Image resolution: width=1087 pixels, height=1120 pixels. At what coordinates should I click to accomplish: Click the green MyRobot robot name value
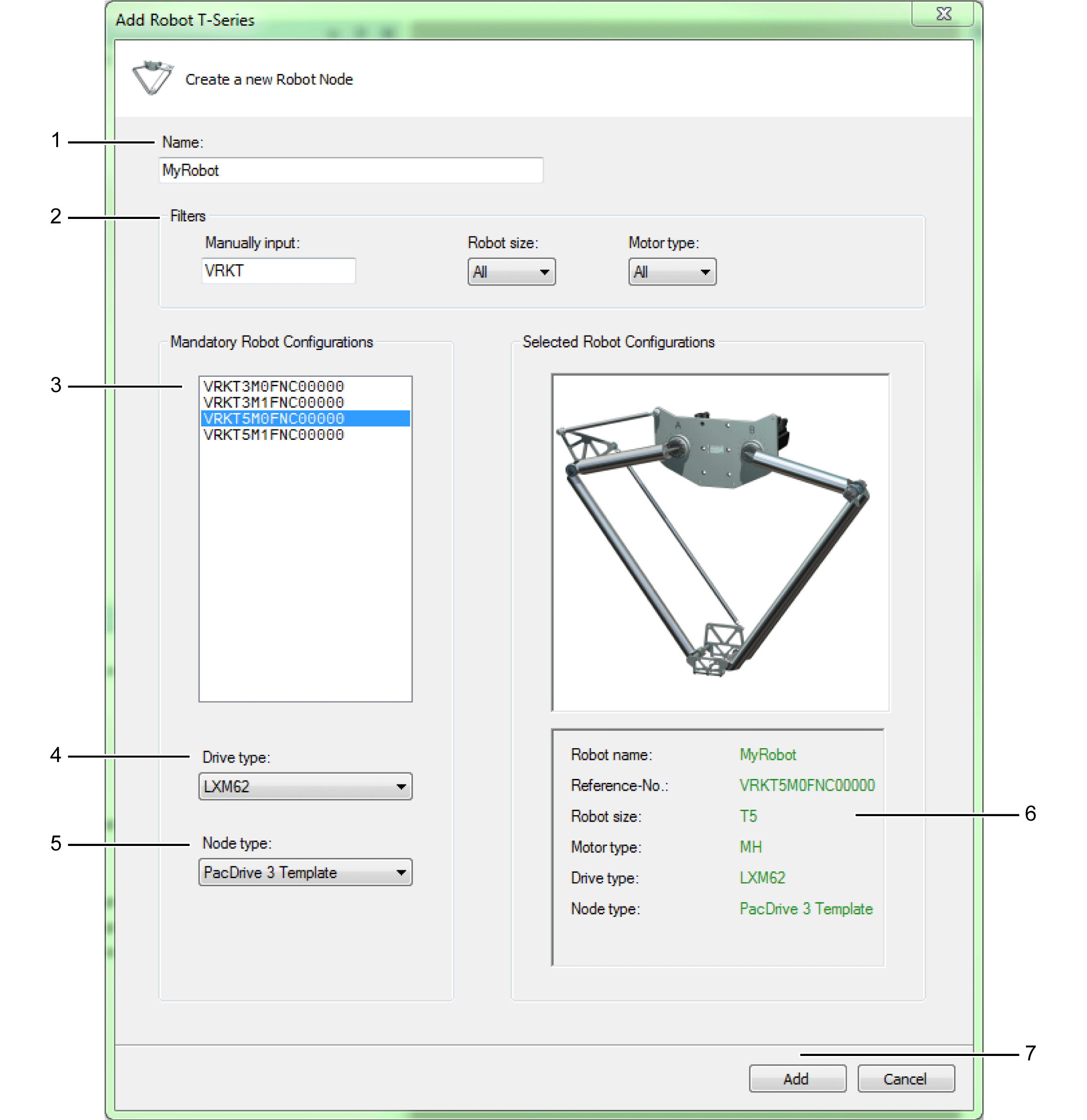[767, 755]
